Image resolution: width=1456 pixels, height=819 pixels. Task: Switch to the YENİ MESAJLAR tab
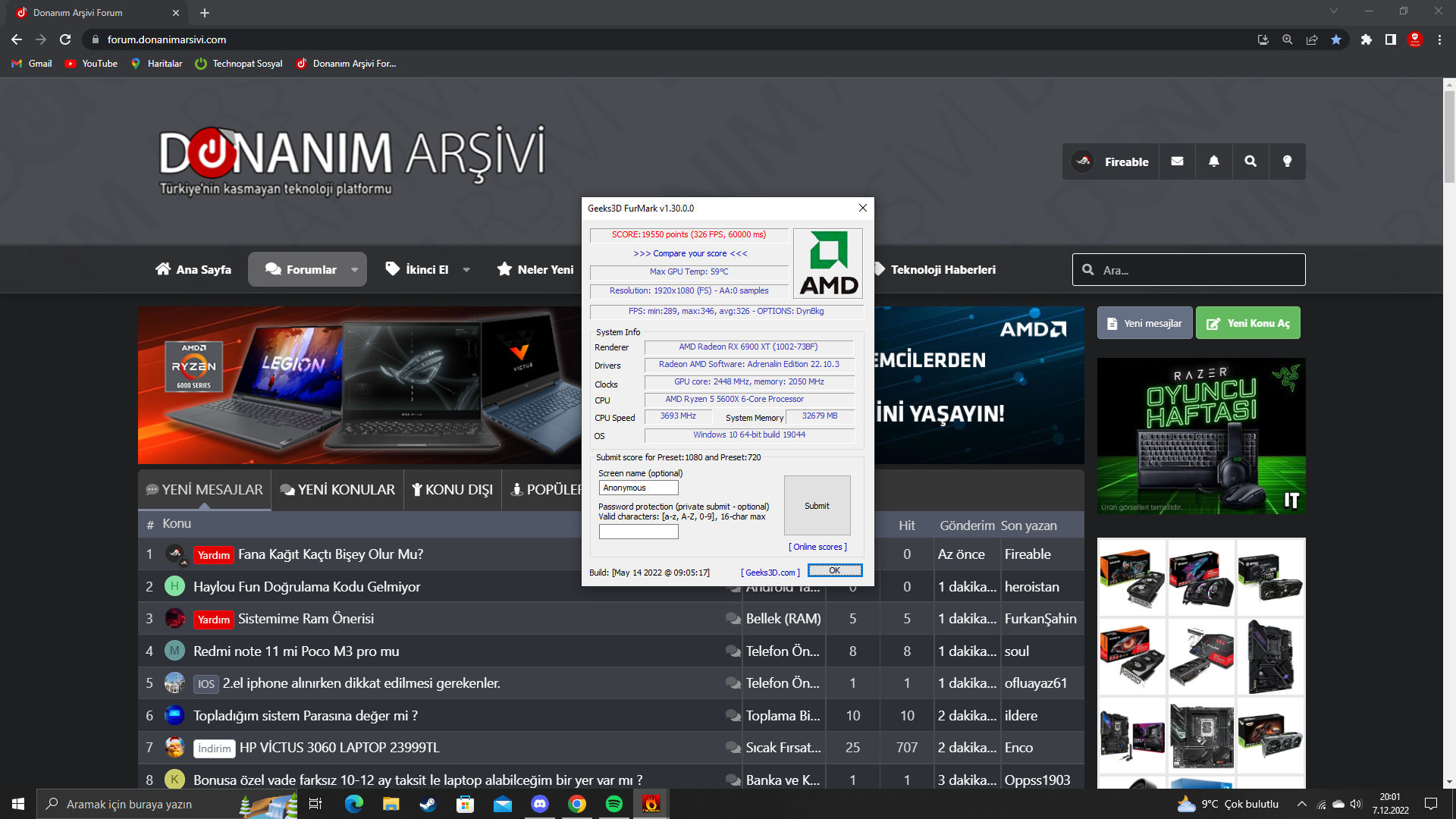(x=205, y=490)
